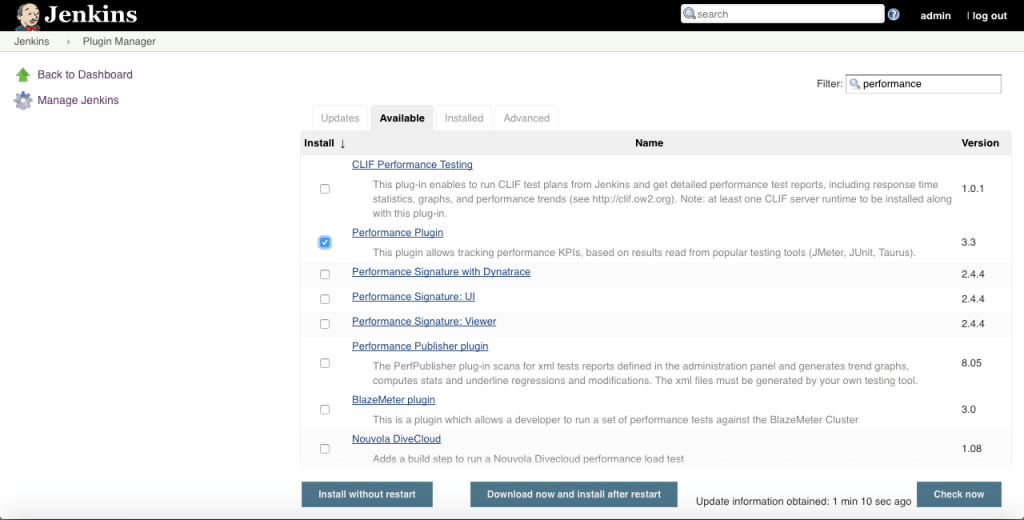The image size is (1024, 520).
Task: Select the Performance Publisher plugin checkbox
Action: point(325,363)
